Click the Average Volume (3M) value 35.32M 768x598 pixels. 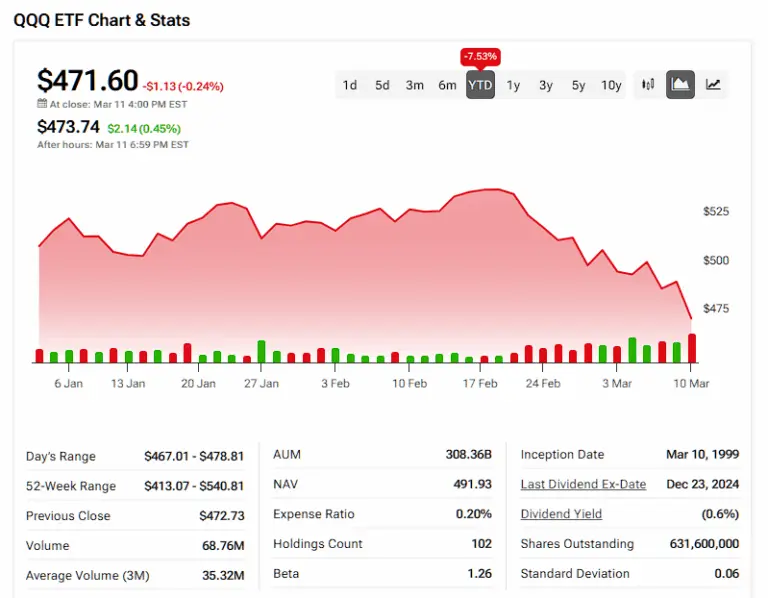click(223, 575)
